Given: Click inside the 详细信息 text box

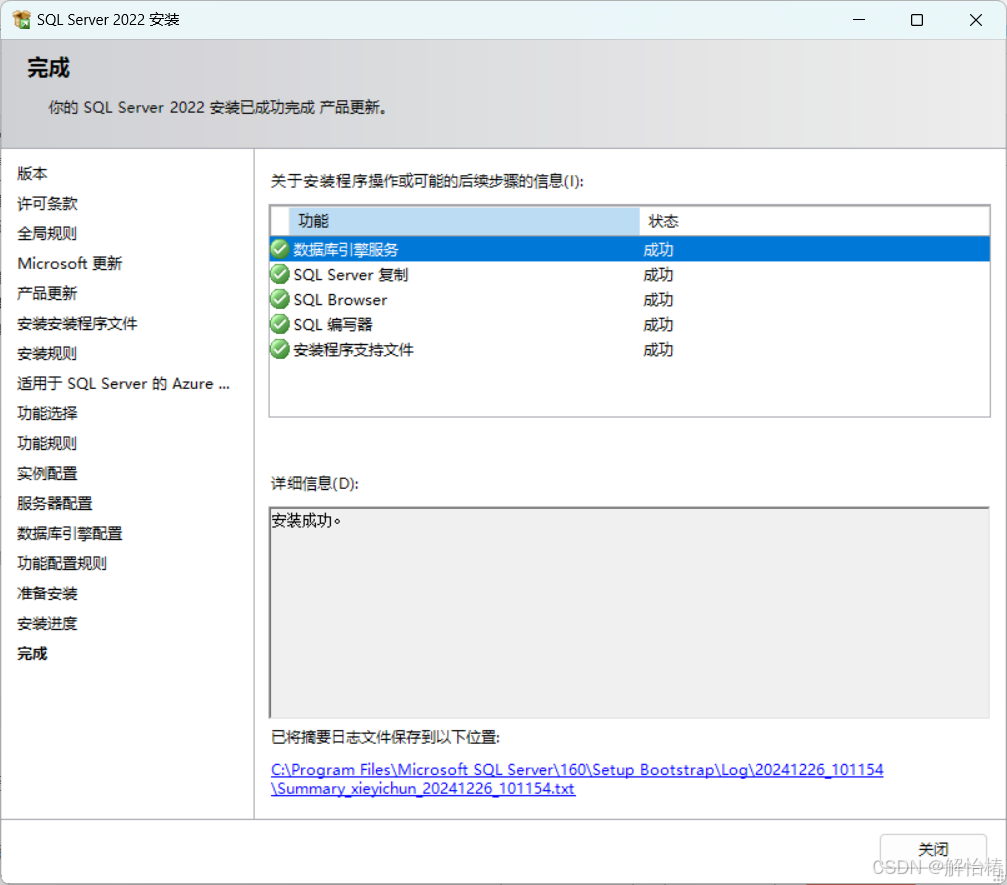Looking at the screenshot, I should click(x=629, y=613).
